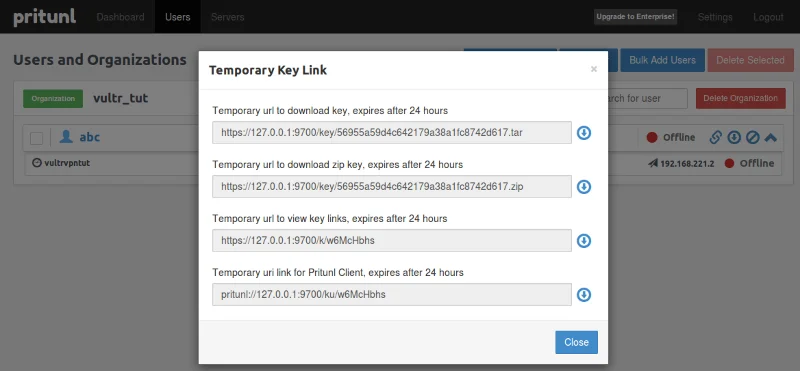Open Settings in top bar
The height and width of the screenshot is (371, 800).
pos(715,17)
